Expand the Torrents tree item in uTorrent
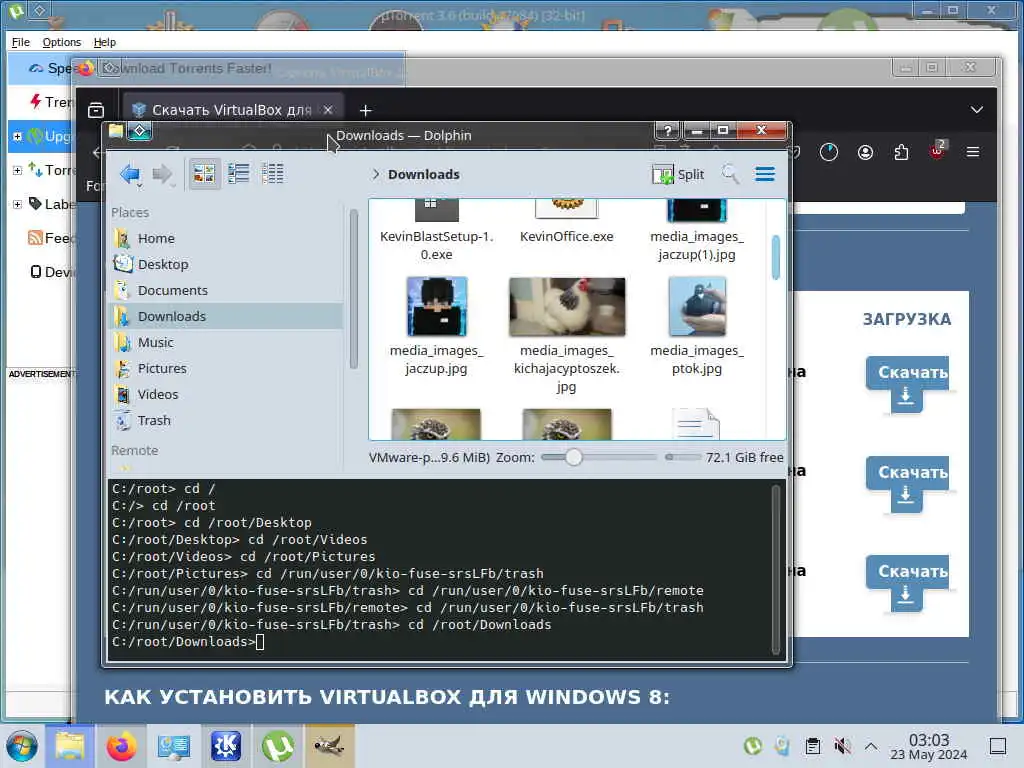This screenshot has height=768, width=1024. click(18, 170)
